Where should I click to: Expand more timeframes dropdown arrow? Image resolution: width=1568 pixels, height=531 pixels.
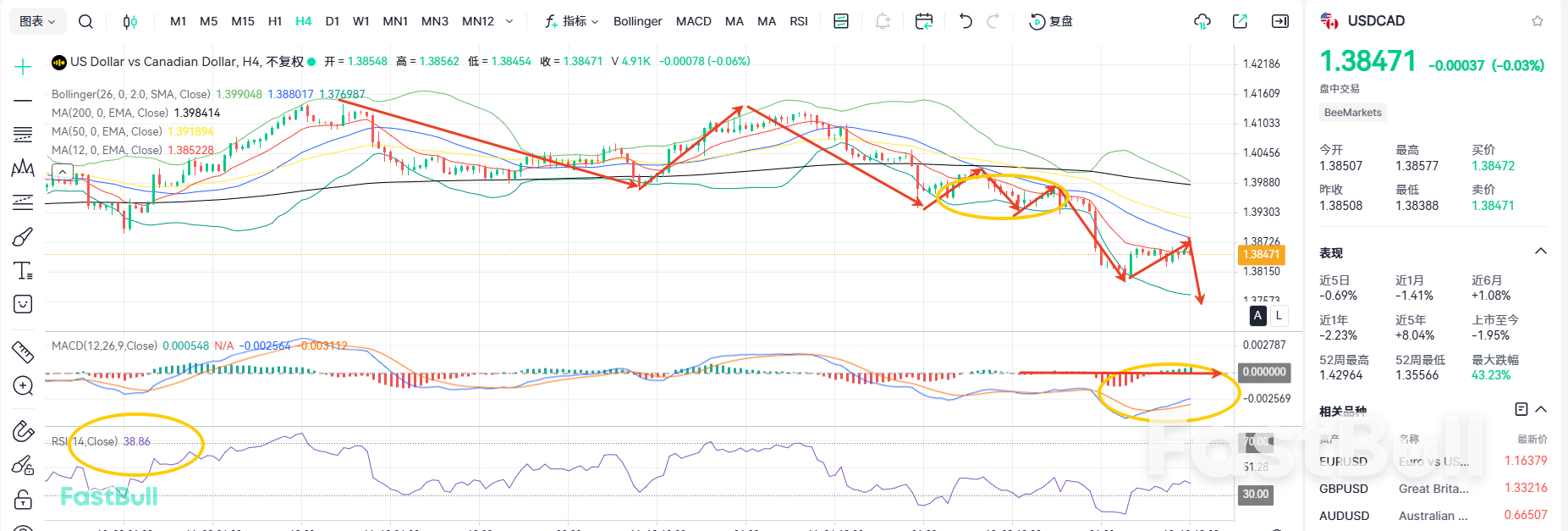pyautogui.click(x=509, y=21)
